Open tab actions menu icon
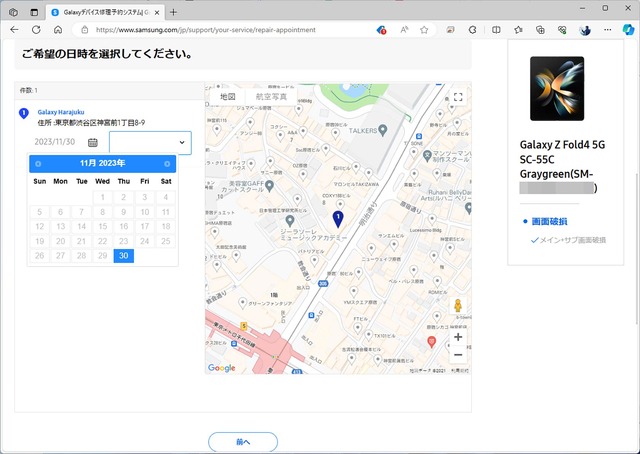This screenshot has height=454, width=640. (x=34, y=12)
